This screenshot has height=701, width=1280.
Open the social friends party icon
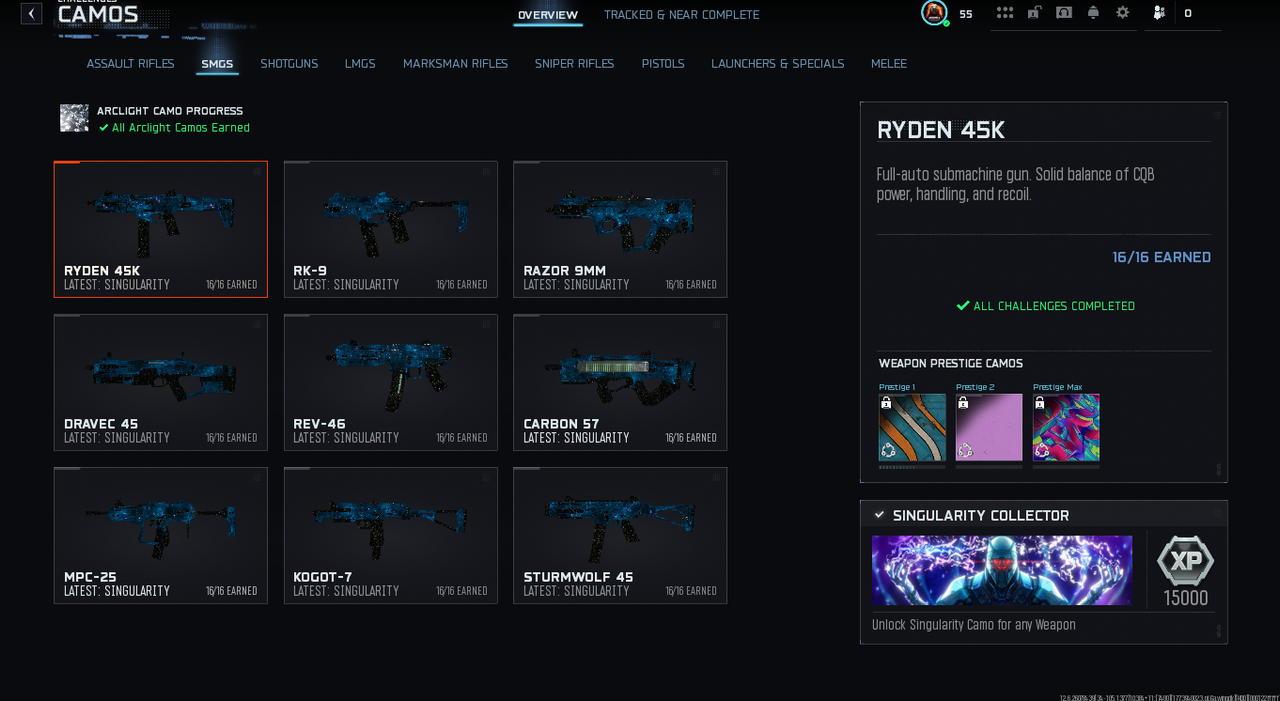(x=1159, y=13)
